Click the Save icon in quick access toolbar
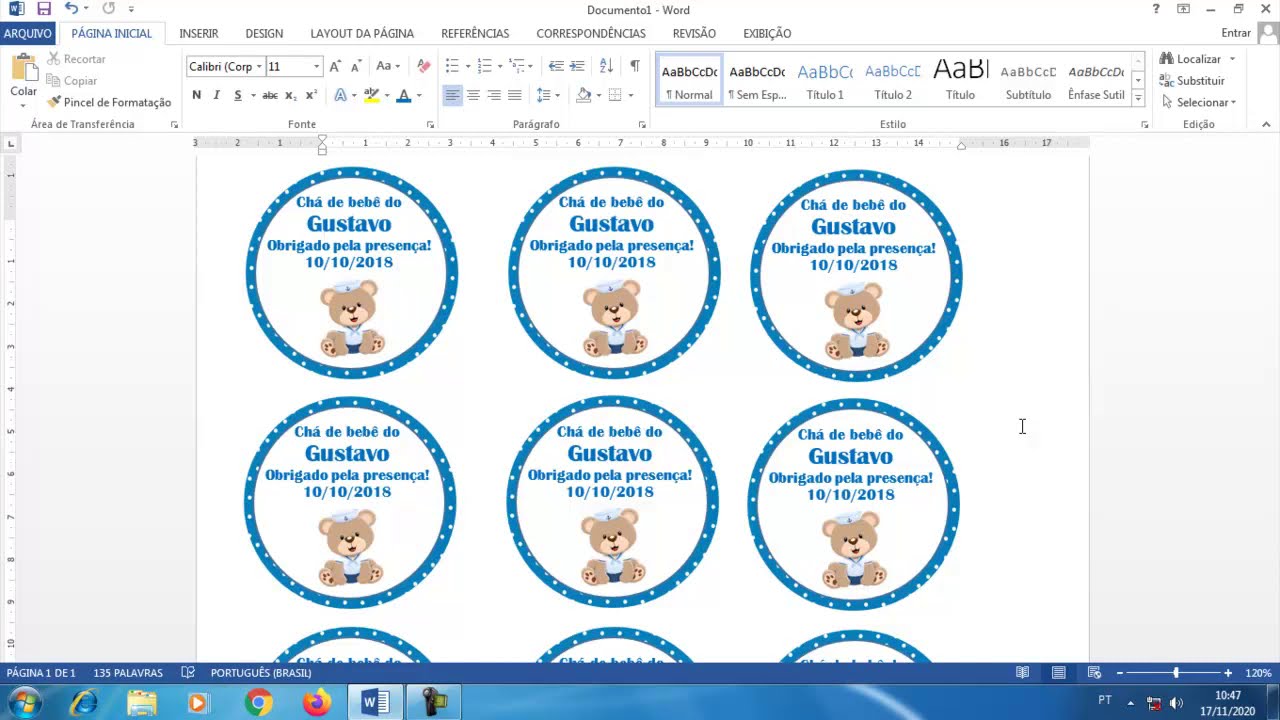Viewport: 1280px width, 720px height. [43, 9]
